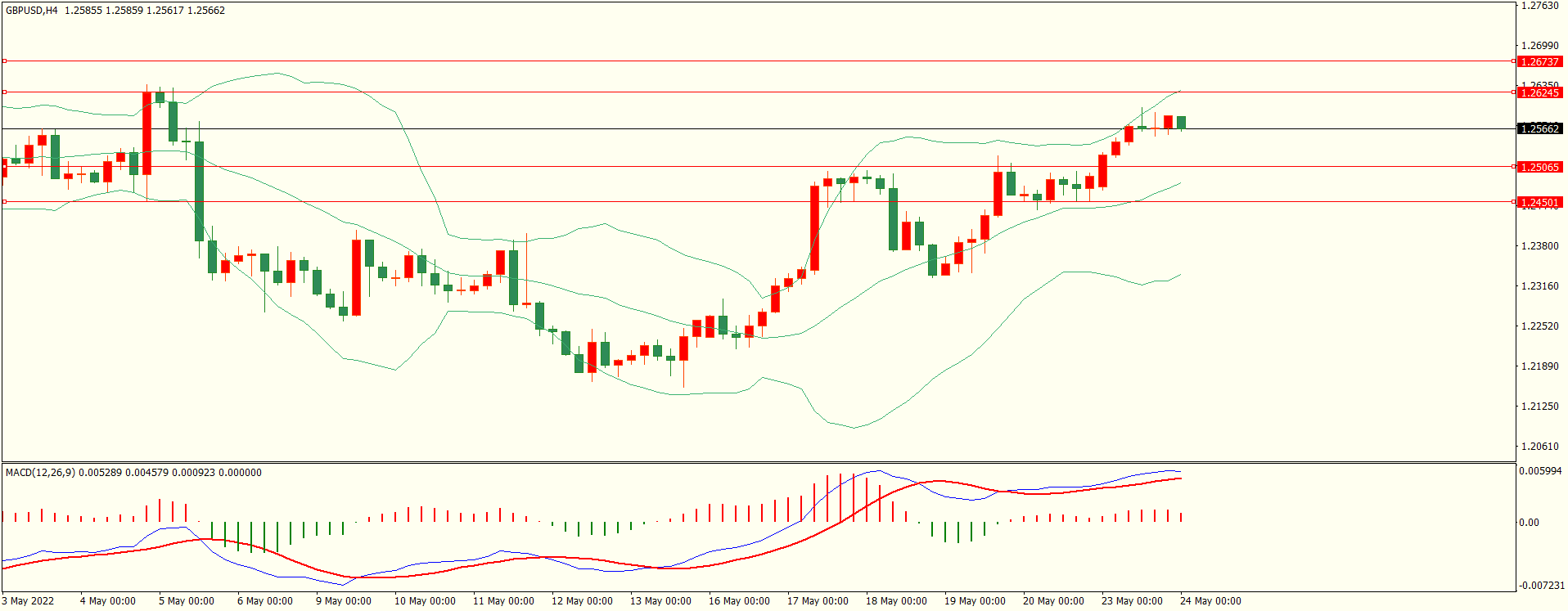
Task: Click the 13 May 00:00 time label
Action: pyautogui.click(x=660, y=601)
